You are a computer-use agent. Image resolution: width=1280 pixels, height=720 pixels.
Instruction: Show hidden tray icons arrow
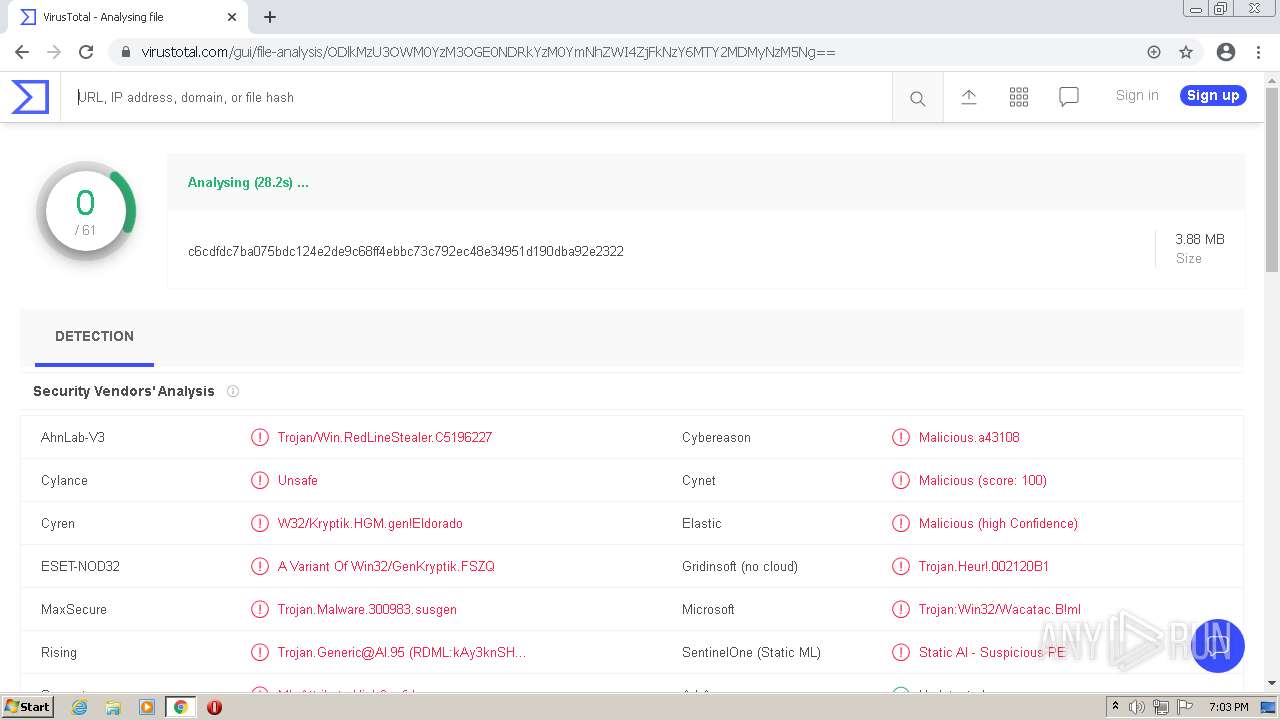[1115, 707]
